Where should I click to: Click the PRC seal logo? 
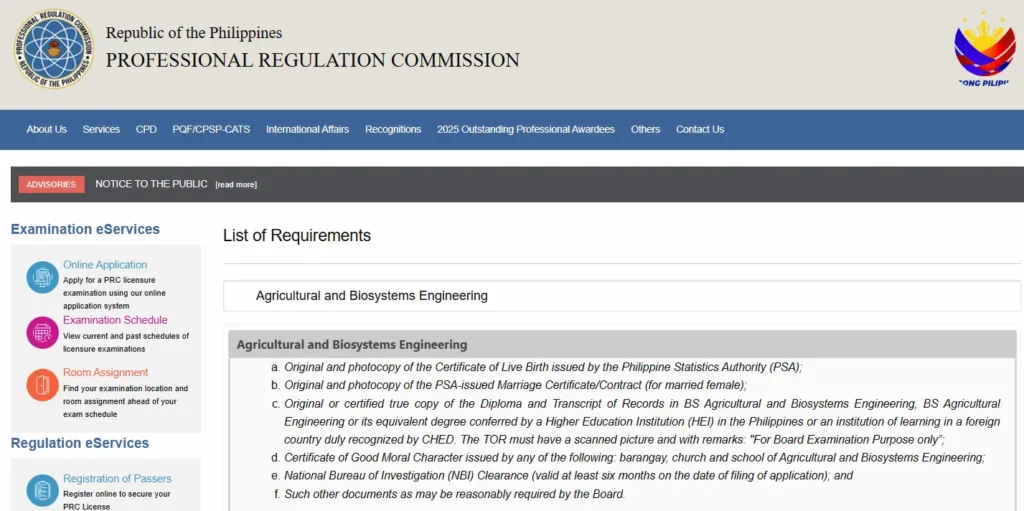[54, 48]
